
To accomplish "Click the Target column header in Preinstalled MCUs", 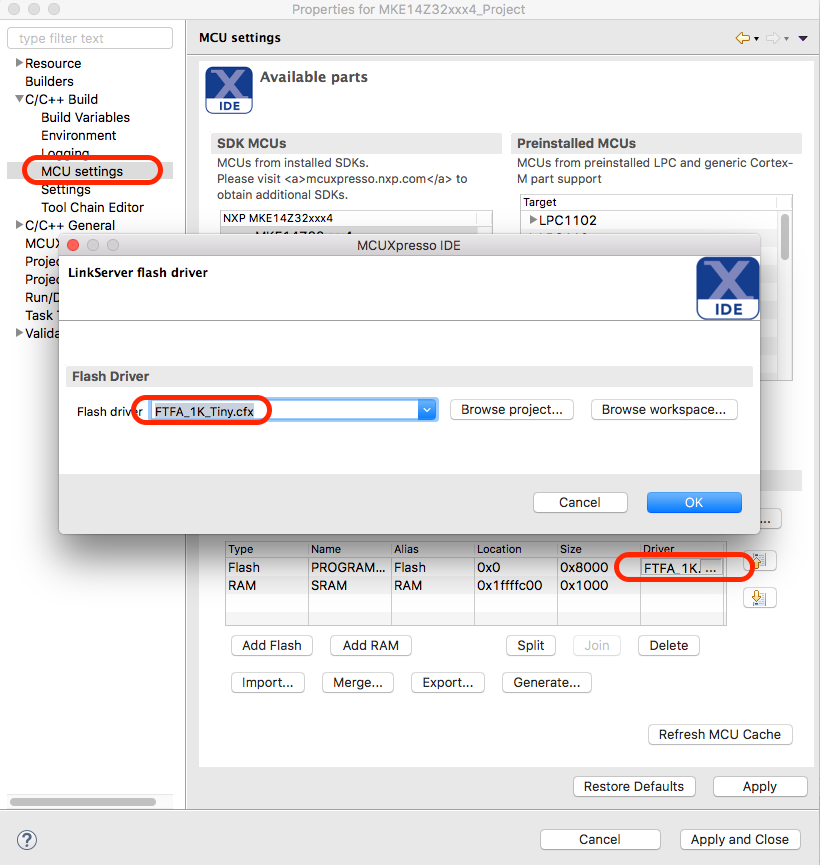I will click(648, 202).
